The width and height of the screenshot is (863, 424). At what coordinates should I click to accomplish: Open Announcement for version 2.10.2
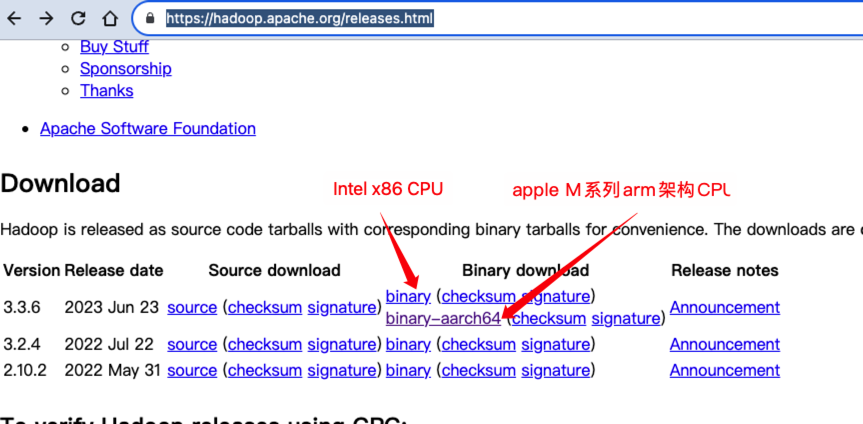click(x=725, y=371)
